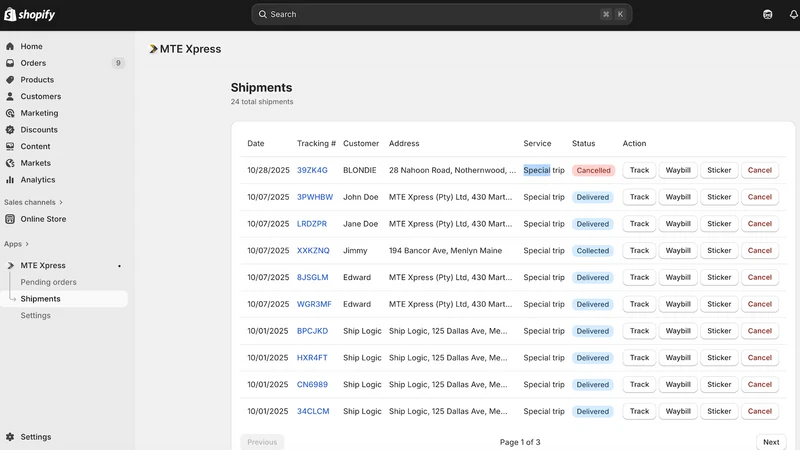The width and height of the screenshot is (800, 450).
Task: Click customer name John Doe
Action: pyautogui.click(x=361, y=197)
